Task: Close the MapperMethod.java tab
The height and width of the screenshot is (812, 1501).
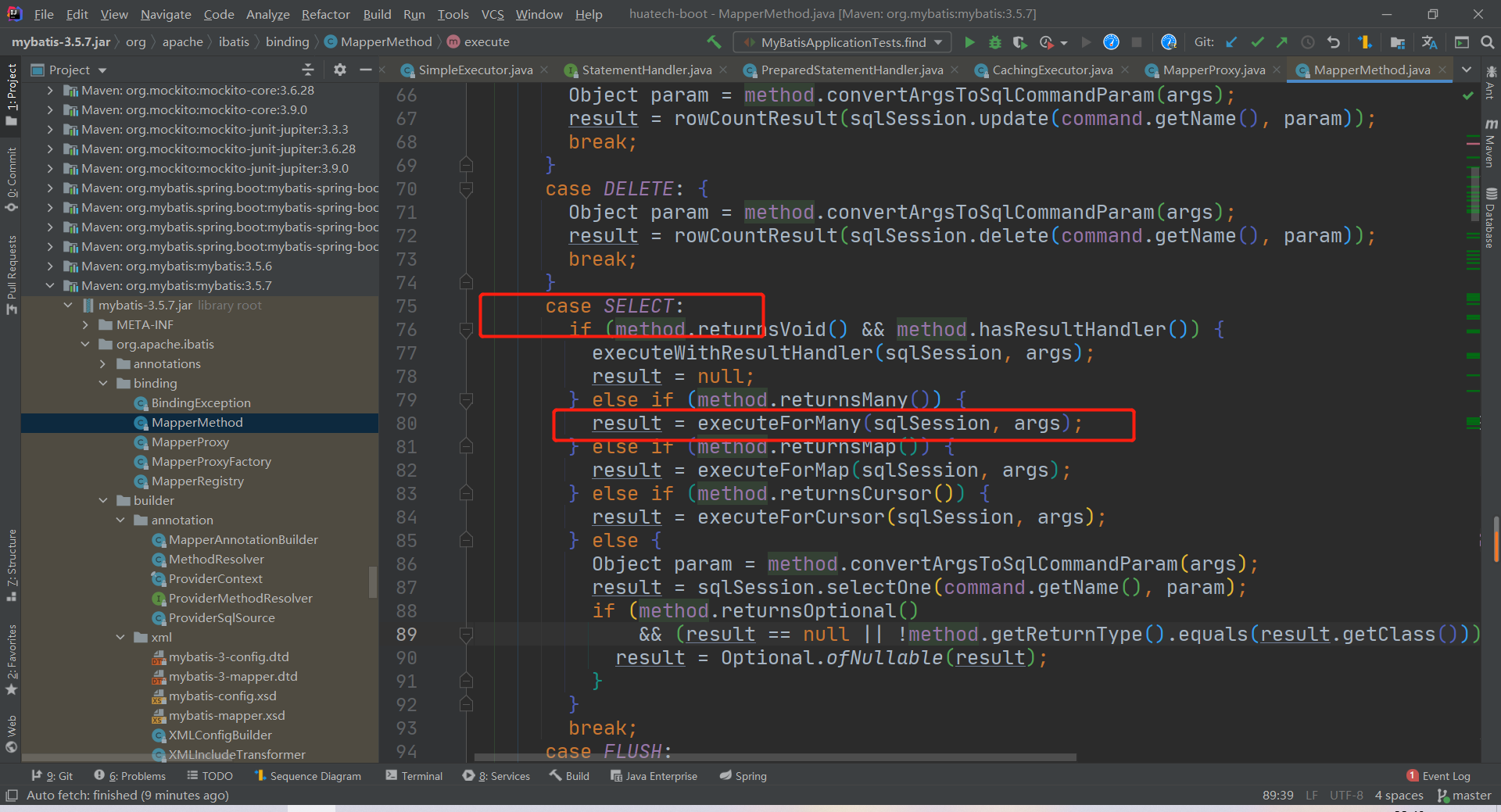Action: point(1442,70)
